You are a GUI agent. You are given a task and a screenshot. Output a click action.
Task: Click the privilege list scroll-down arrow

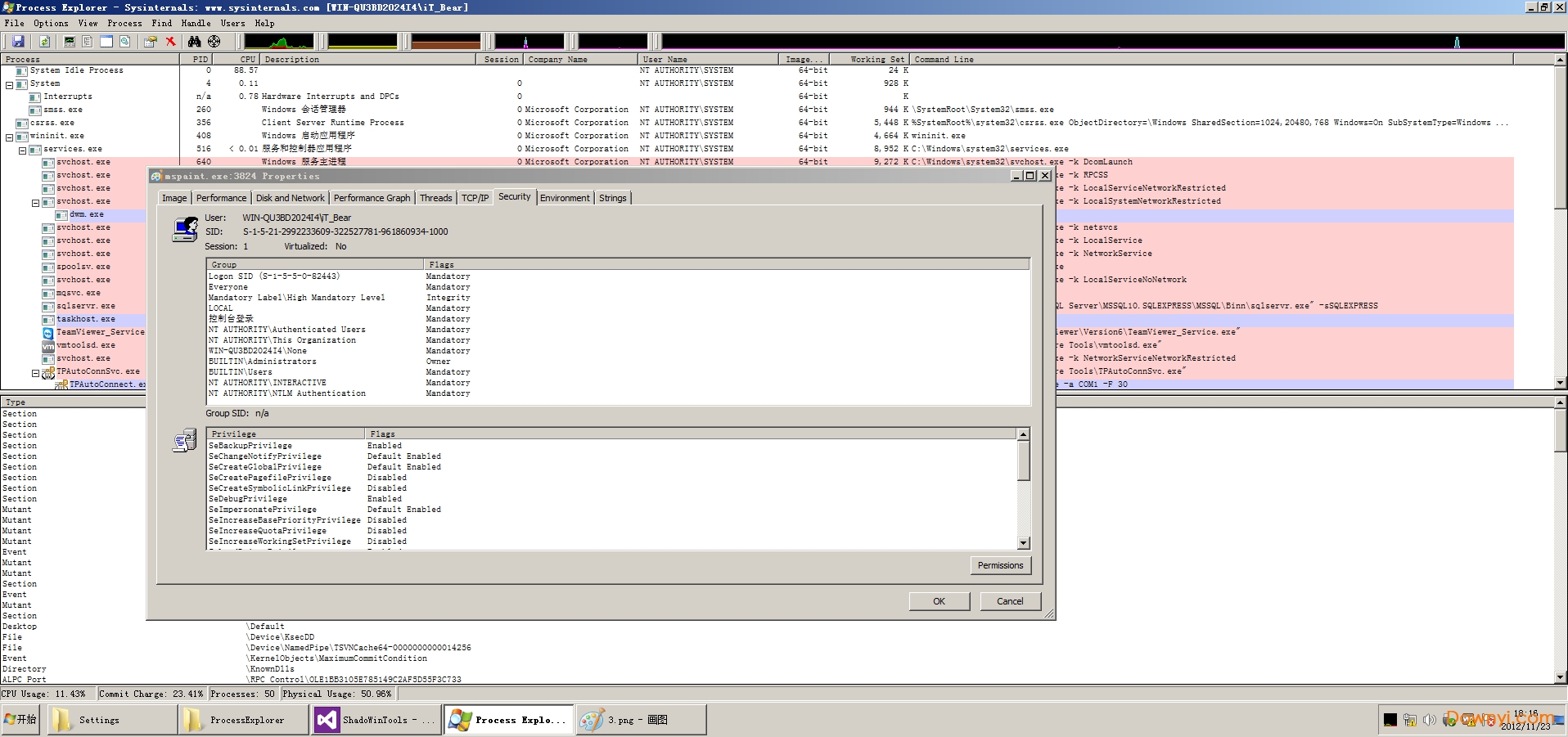pyautogui.click(x=1023, y=543)
